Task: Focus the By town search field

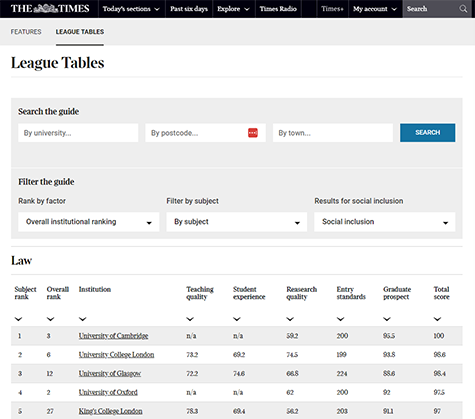Action: pos(333,133)
